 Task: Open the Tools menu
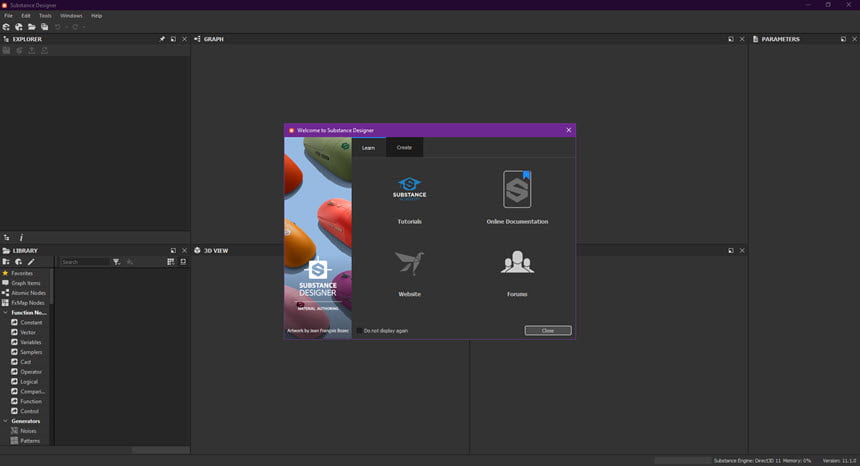pos(45,16)
